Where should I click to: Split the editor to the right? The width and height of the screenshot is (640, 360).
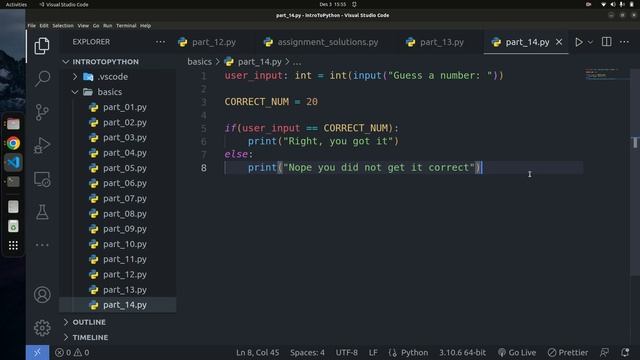(x=607, y=42)
